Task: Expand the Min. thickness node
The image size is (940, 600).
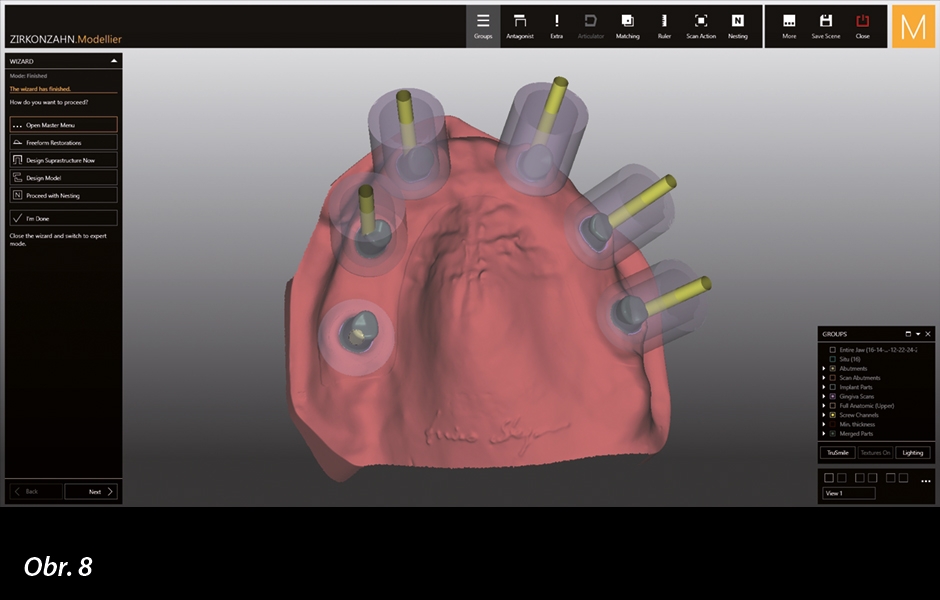Action: pyautogui.click(x=824, y=424)
